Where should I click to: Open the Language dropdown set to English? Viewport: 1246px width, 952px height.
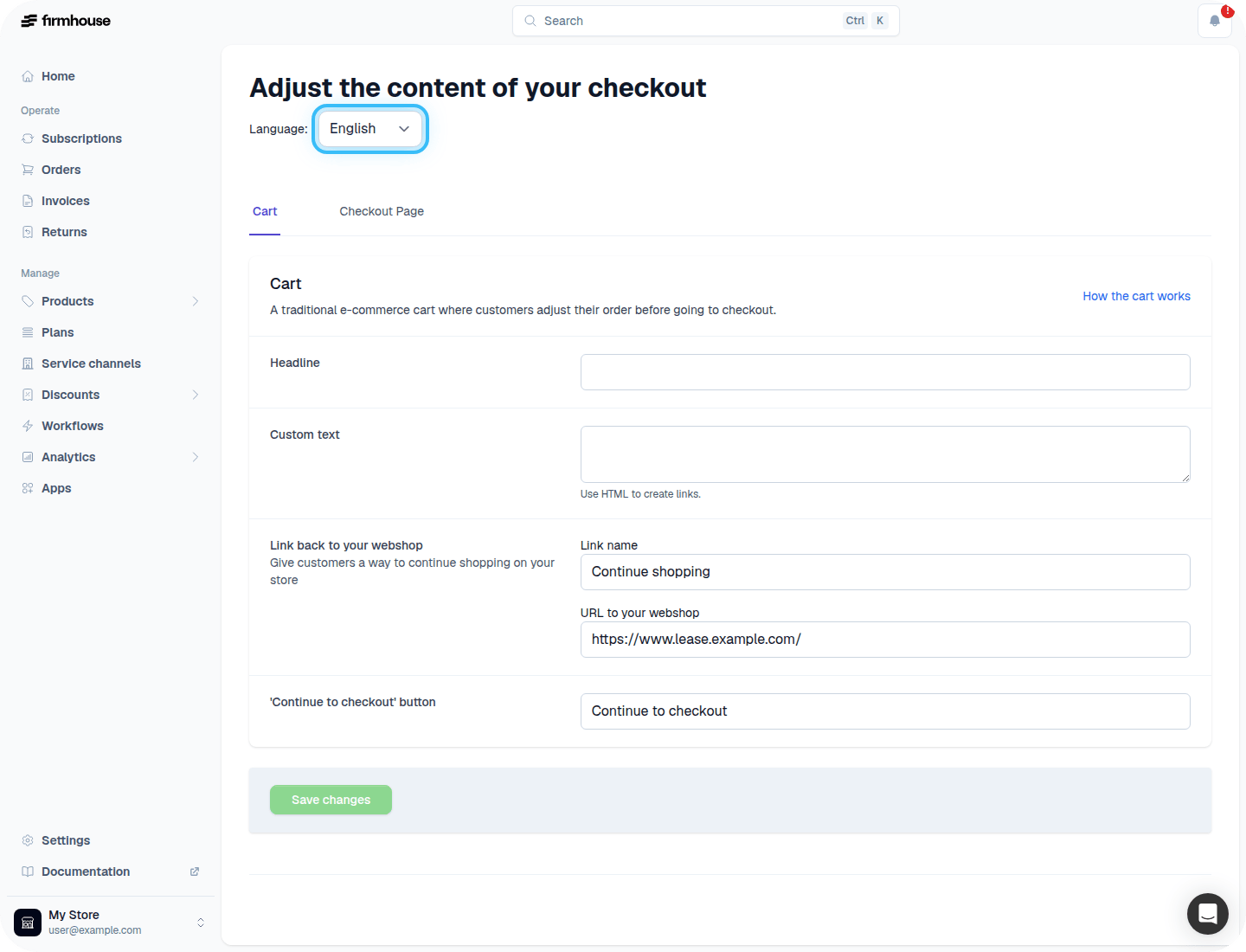pos(370,129)
